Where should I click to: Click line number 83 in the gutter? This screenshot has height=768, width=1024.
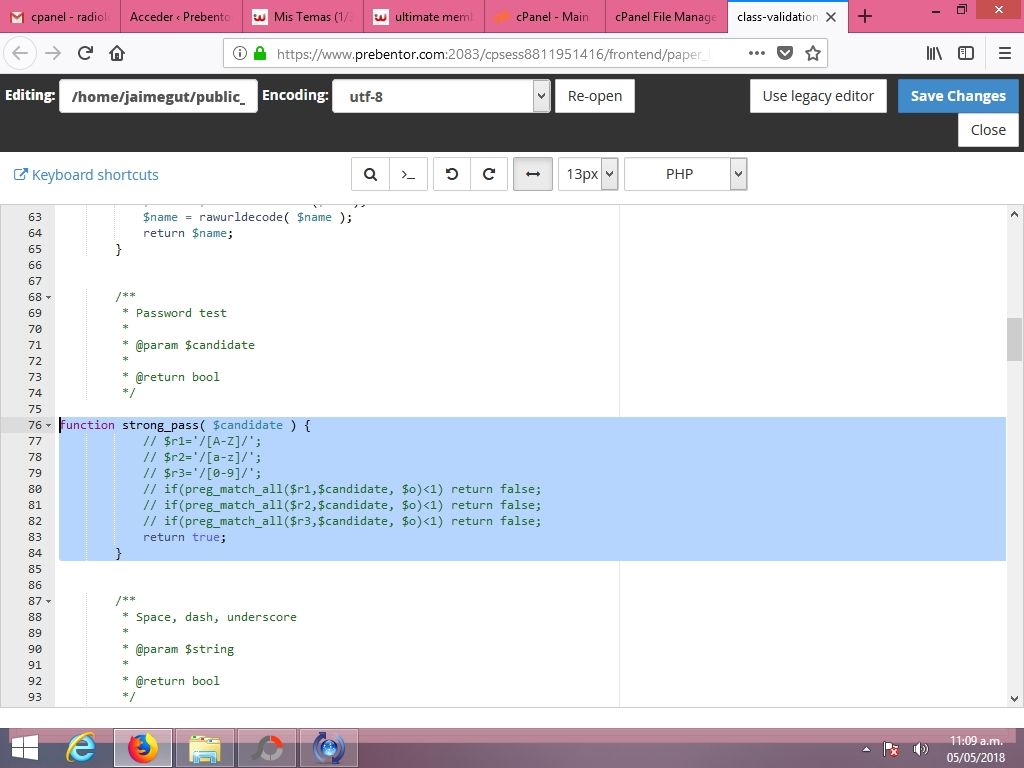tap(35, 537)
